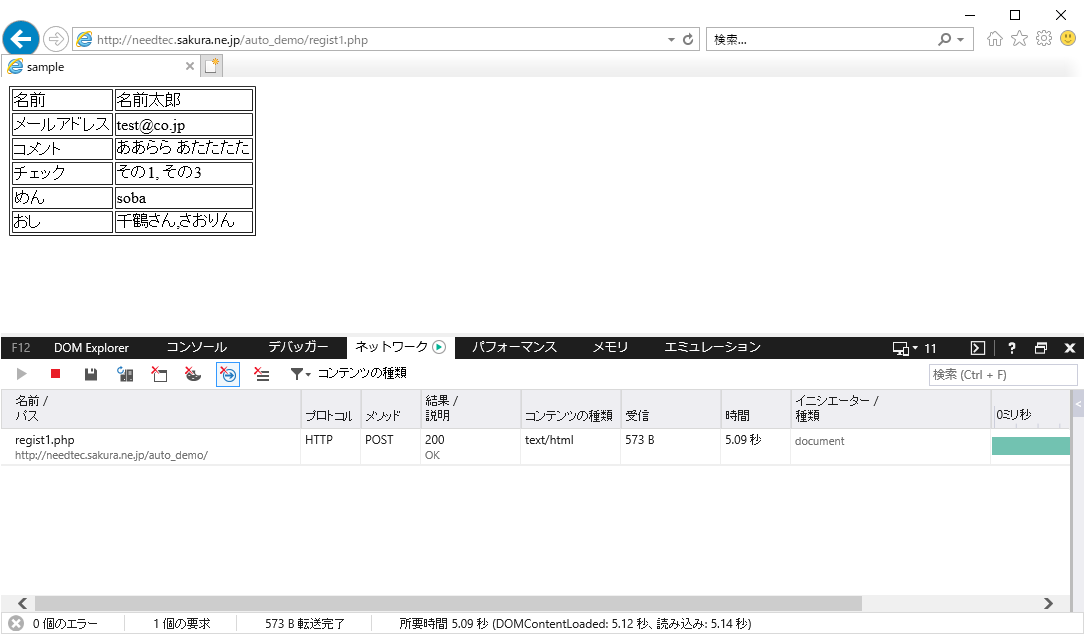
Task: Click scroll right arrow of network list
Action: (x=1048, y=603)
